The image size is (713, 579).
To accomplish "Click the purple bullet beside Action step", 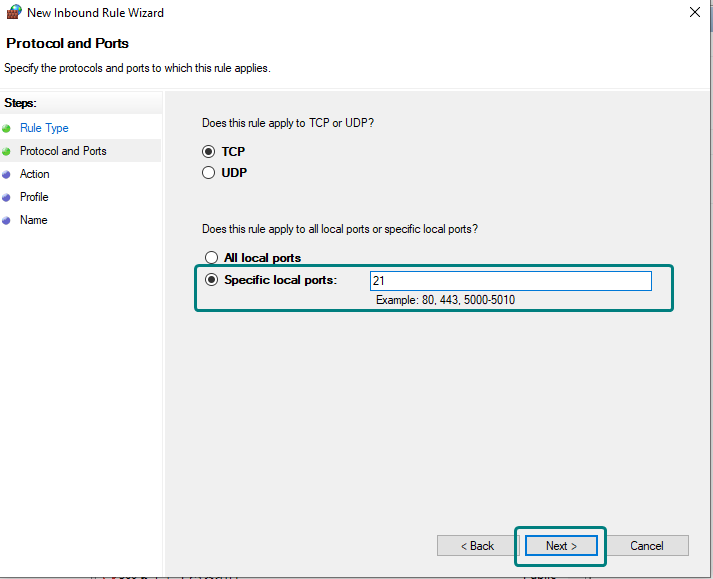I will click(x=7, y=175).
